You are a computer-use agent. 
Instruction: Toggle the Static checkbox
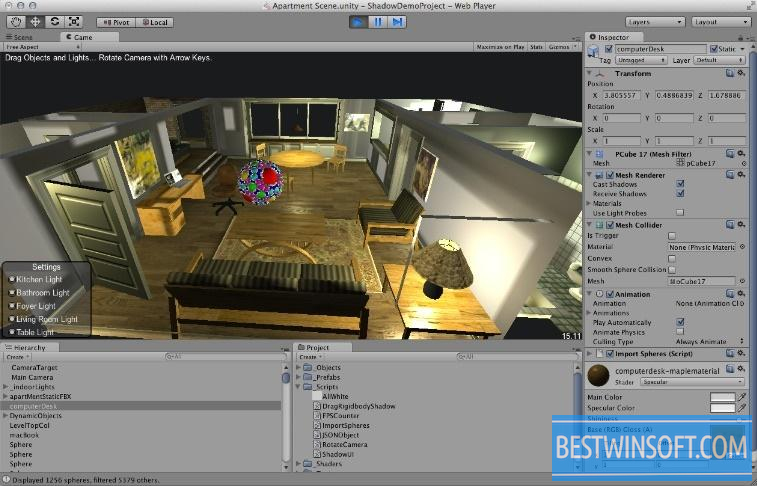[x=714, y=49]
